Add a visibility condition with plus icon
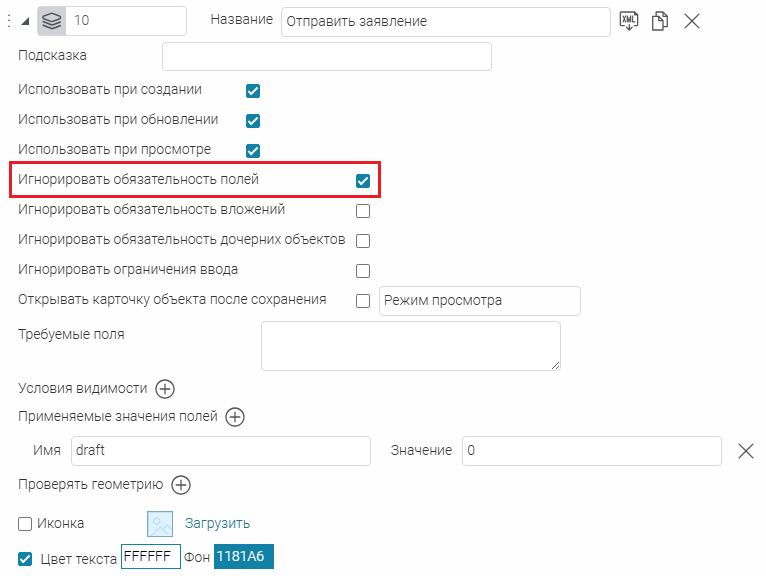 point(165,389)
